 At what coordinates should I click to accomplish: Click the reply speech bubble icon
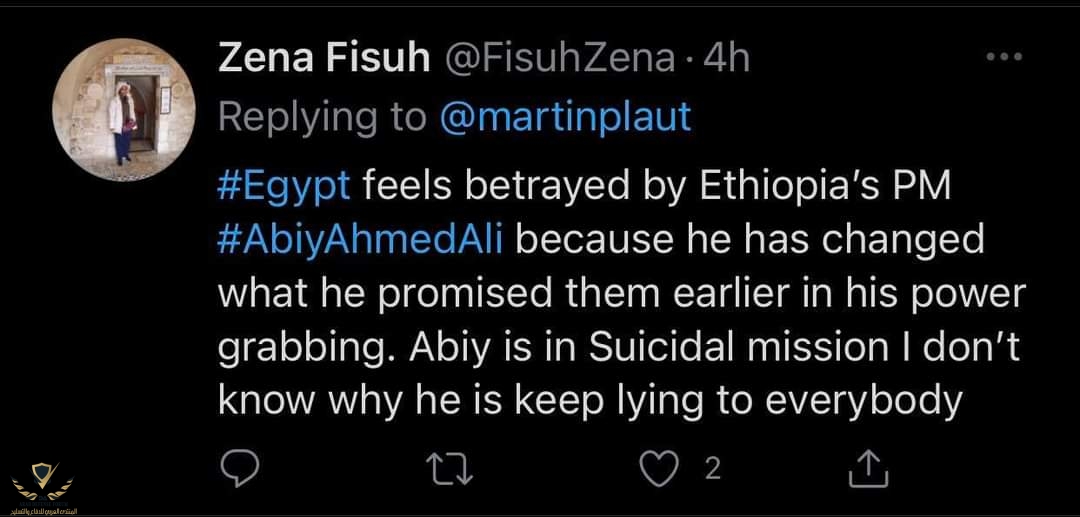239,466
